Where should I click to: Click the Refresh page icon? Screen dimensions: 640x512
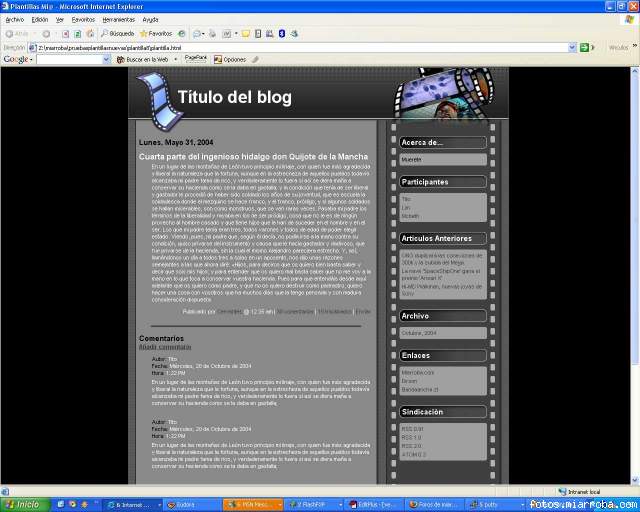point(78,34)
